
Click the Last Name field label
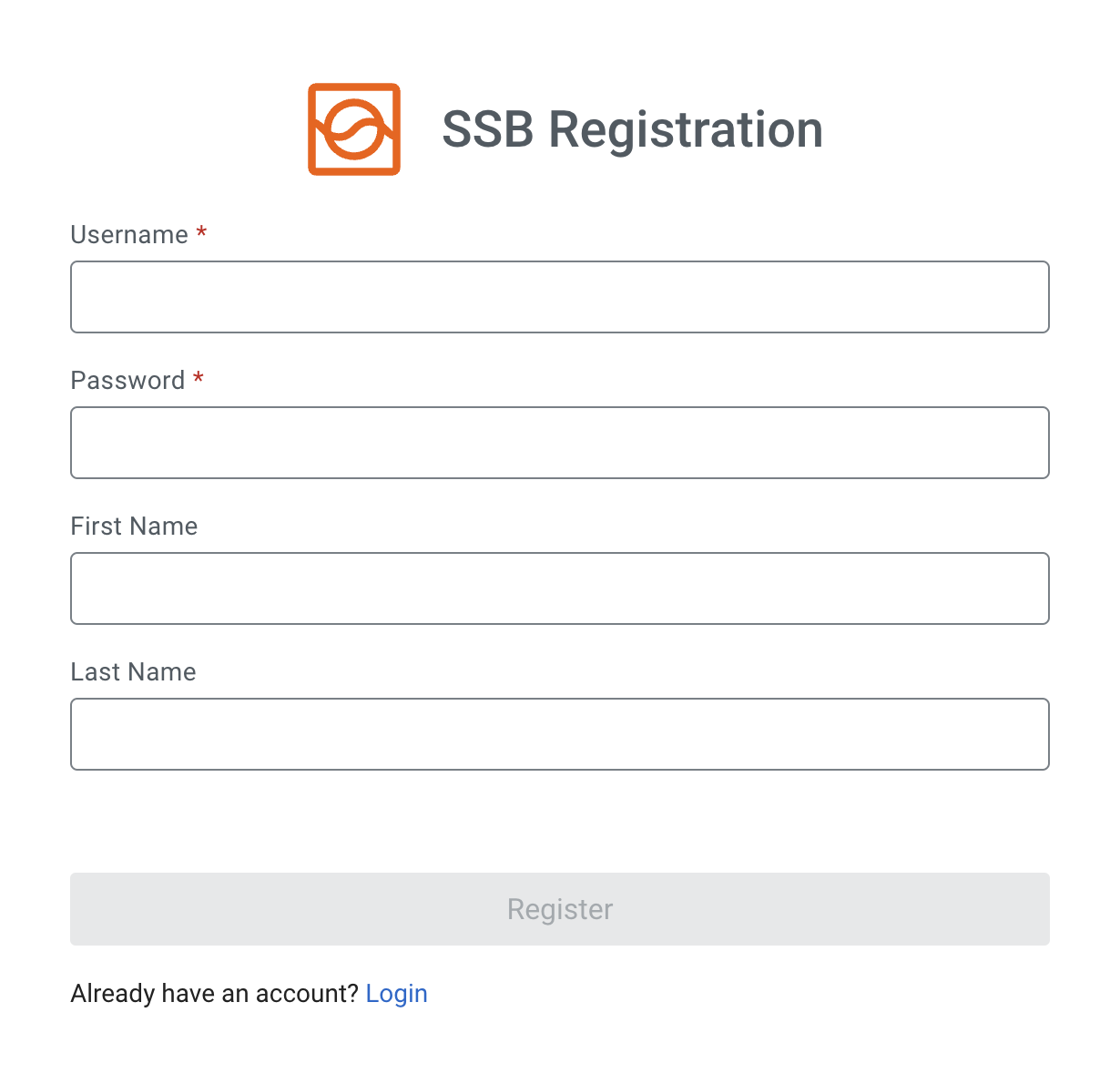point(133,672)
